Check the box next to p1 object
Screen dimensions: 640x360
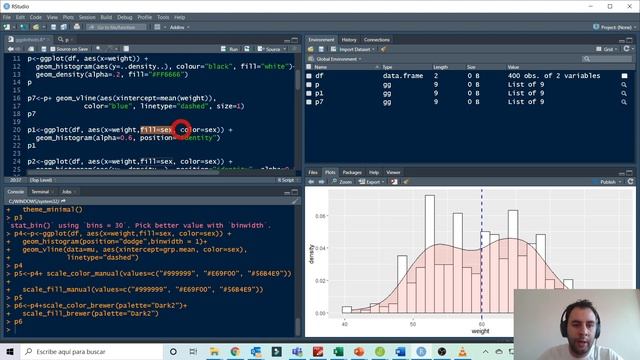(309, 93)
